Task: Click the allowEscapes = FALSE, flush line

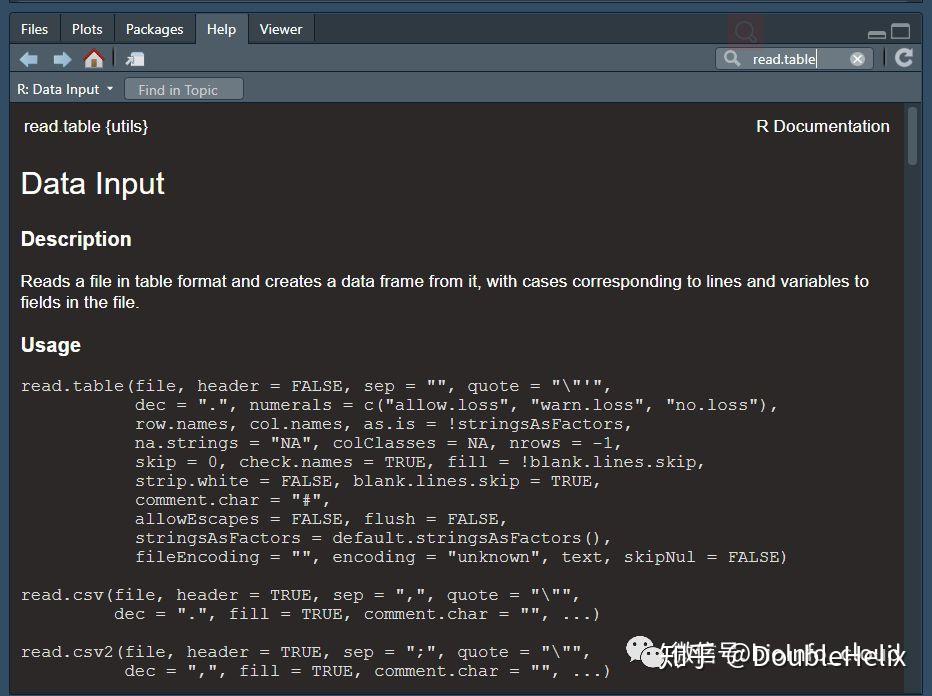Action: 320,519
